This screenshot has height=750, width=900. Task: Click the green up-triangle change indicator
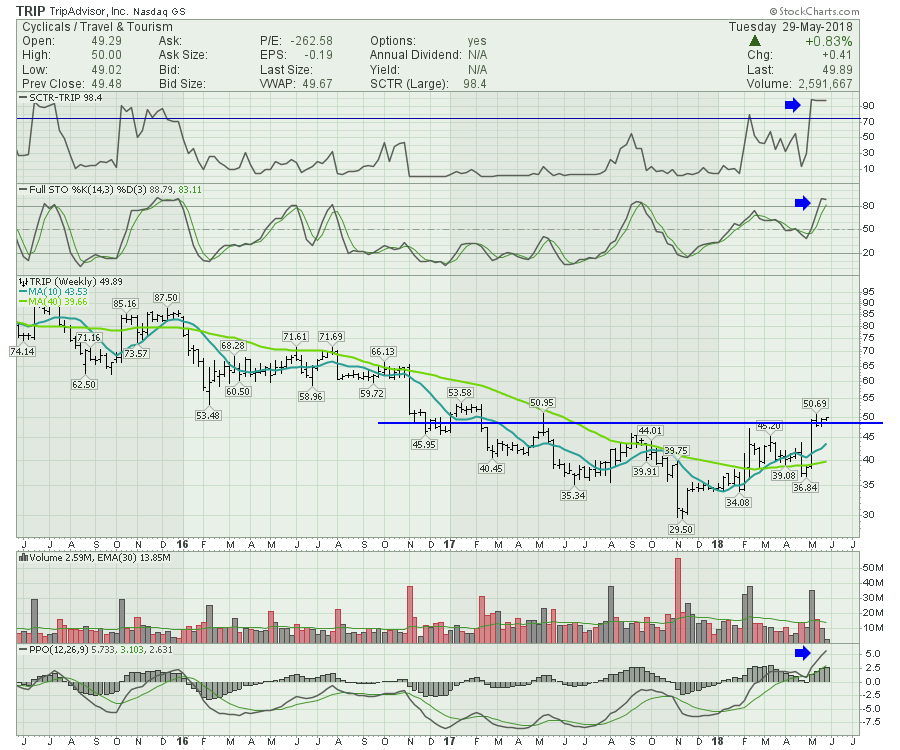(x=755, y=41)
